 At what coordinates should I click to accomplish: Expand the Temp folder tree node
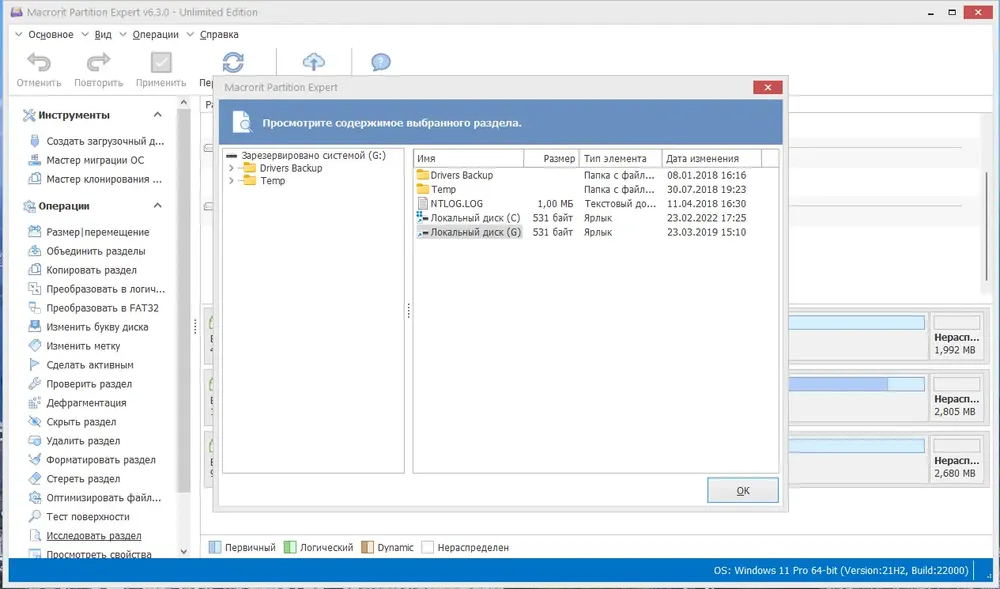tap(231, 181)
